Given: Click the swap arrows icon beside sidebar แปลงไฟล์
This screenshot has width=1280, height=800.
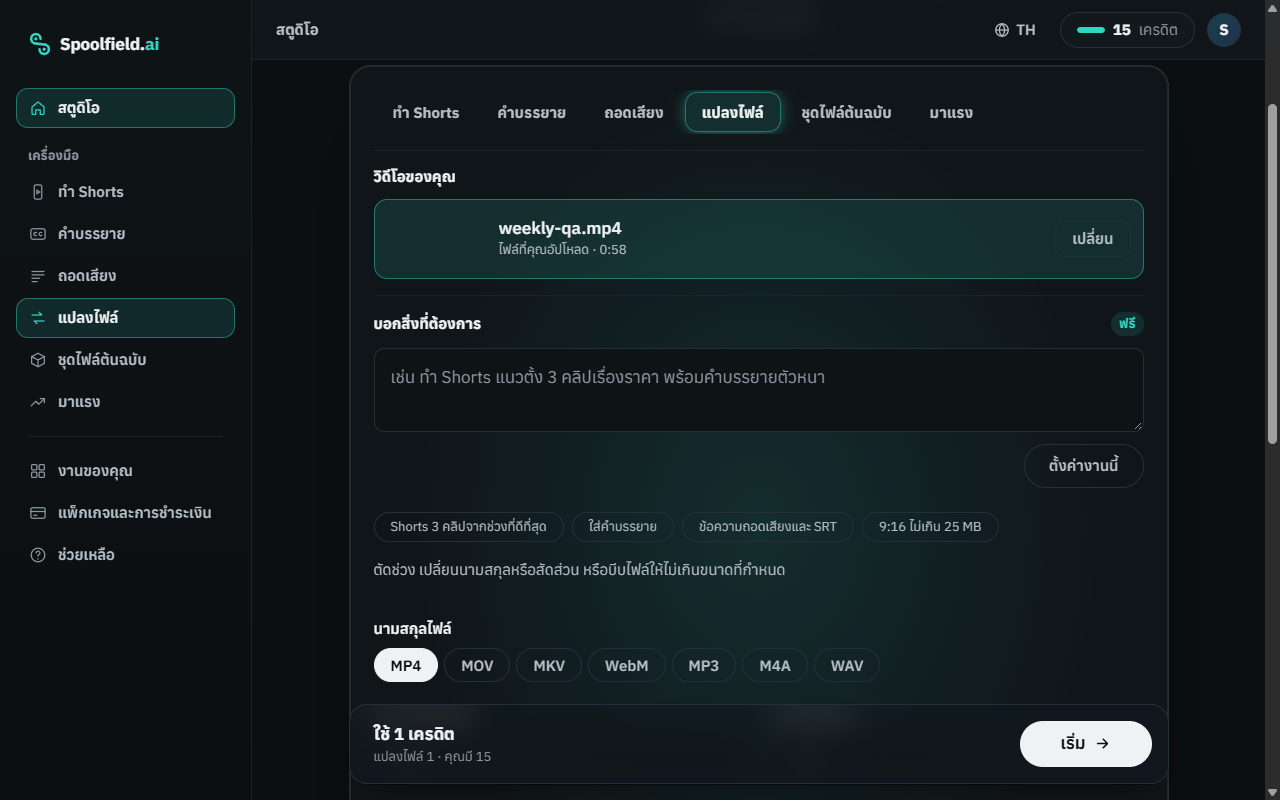Looking at the screenshot, I should click(x=38, y=318).
